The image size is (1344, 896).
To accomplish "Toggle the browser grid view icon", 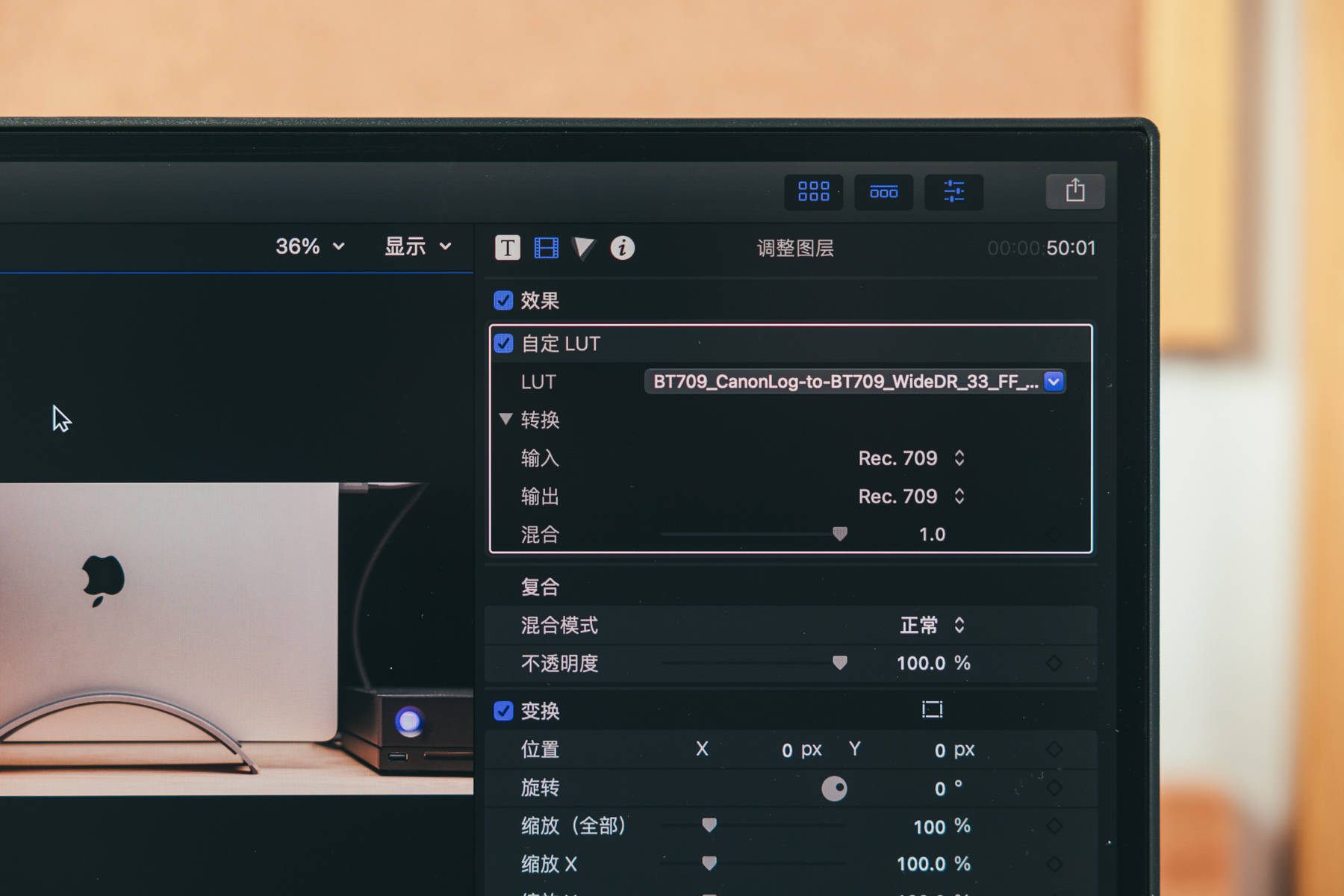I will coord(813,192).
